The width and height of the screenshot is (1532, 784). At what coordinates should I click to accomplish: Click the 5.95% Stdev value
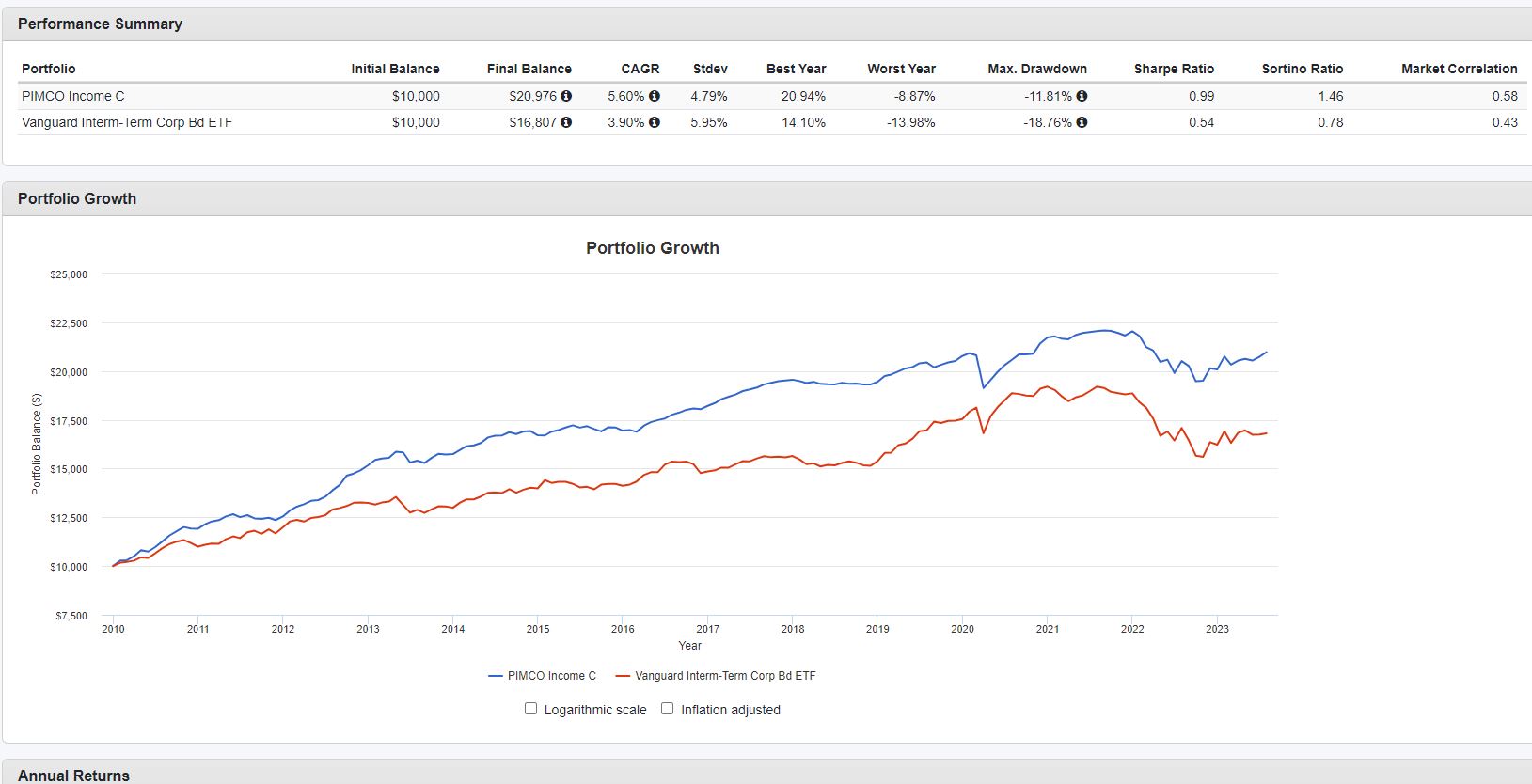[x=709, y=122]
